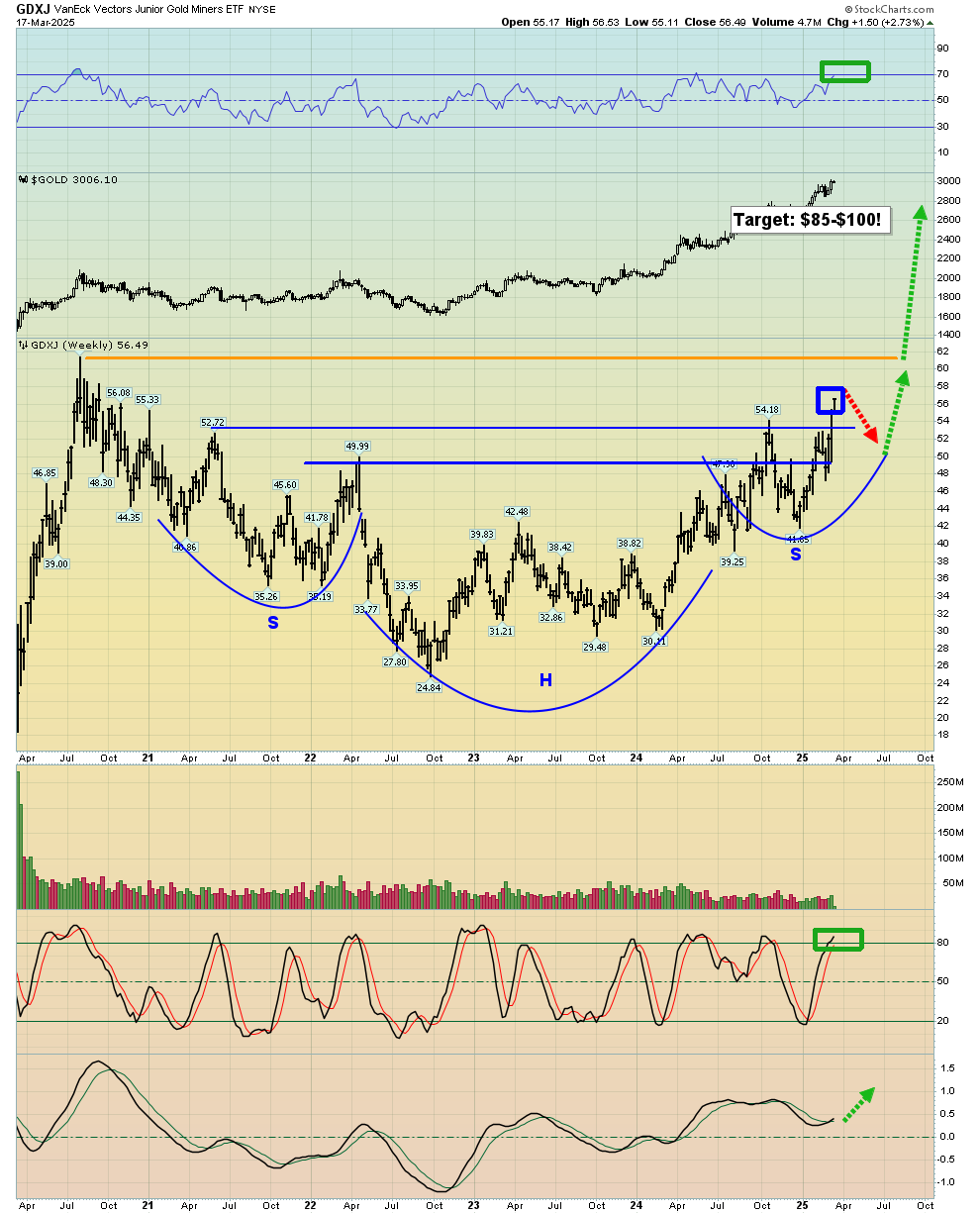Click the 100M volume axis tick
This screenshot has width=980, height=1214.
pyautogui.click(x=951, y=859)
